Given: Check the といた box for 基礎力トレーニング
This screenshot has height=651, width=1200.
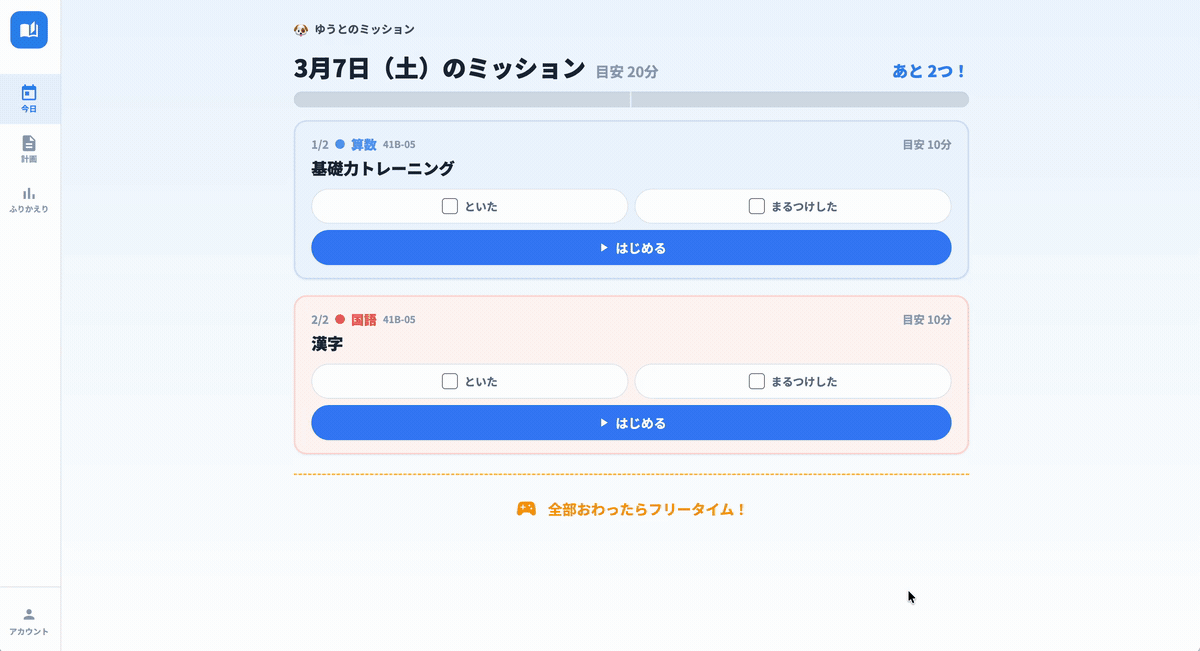Looking at the screenshot, I should pos(450,205).
